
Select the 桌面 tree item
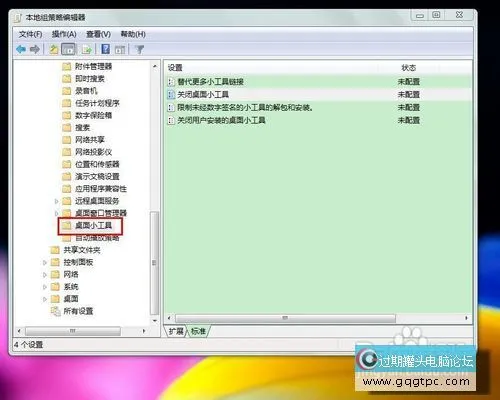click(x=64, y=299)
